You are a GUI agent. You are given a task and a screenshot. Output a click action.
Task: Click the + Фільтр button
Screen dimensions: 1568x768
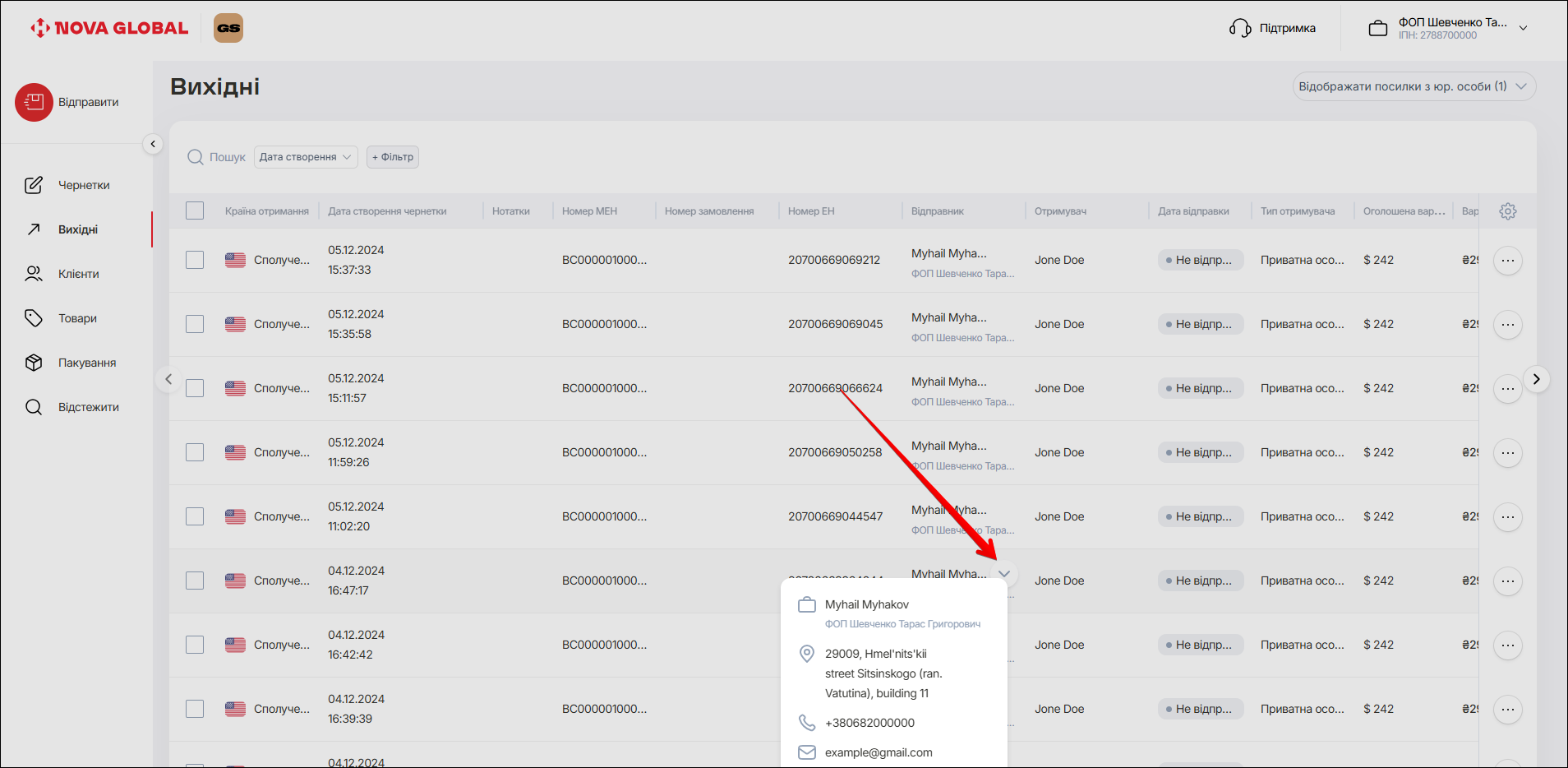(393, 157)
